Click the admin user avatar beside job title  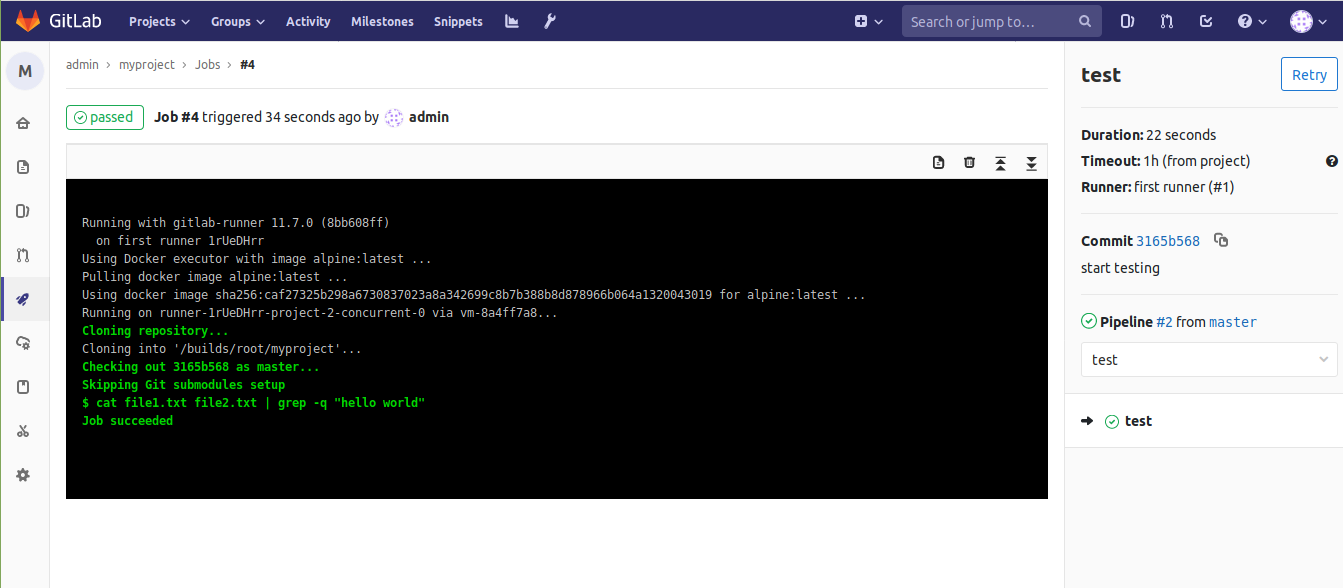[x=394, y=117]
